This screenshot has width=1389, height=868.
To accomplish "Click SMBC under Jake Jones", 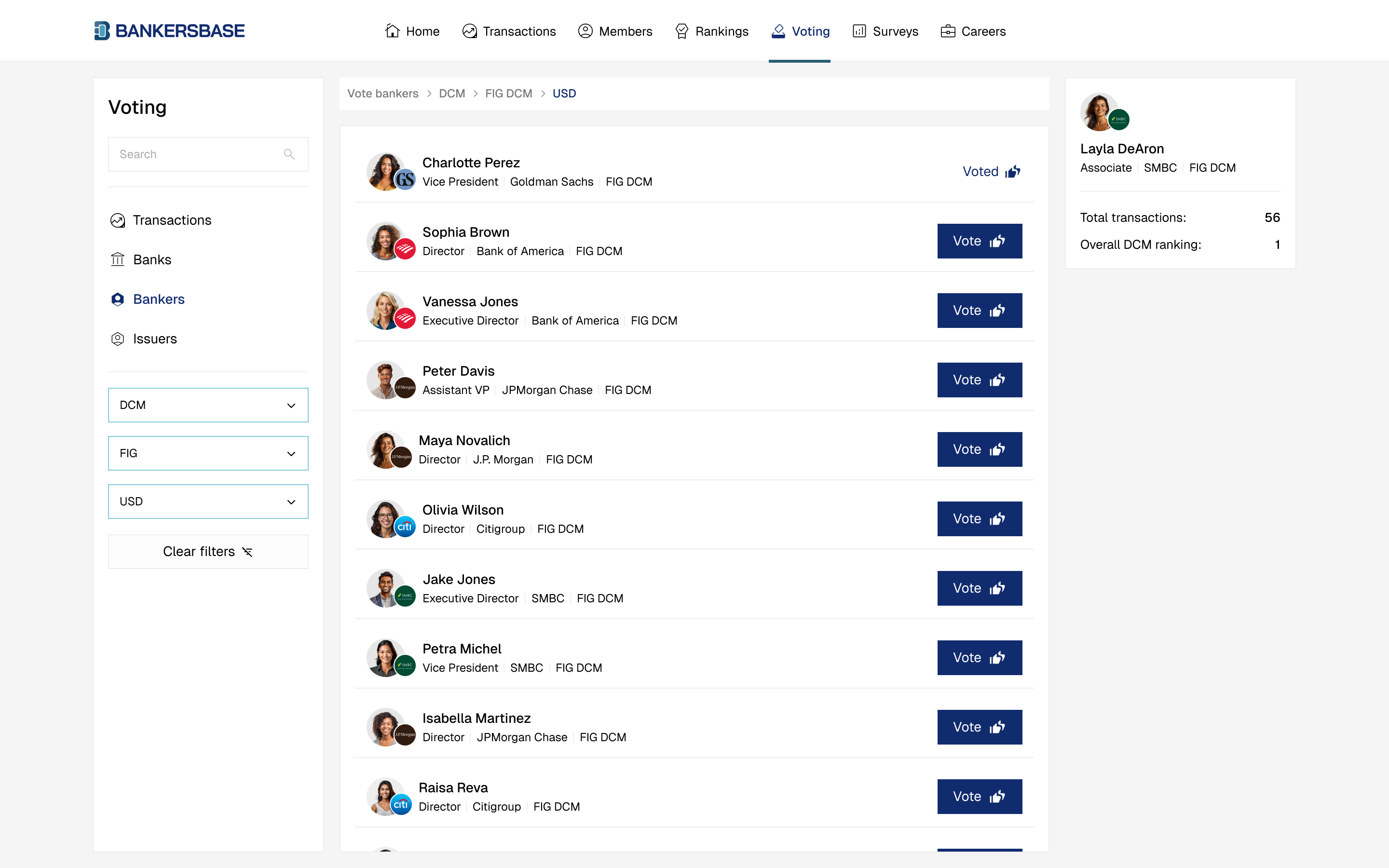I will tap(547, 598).
